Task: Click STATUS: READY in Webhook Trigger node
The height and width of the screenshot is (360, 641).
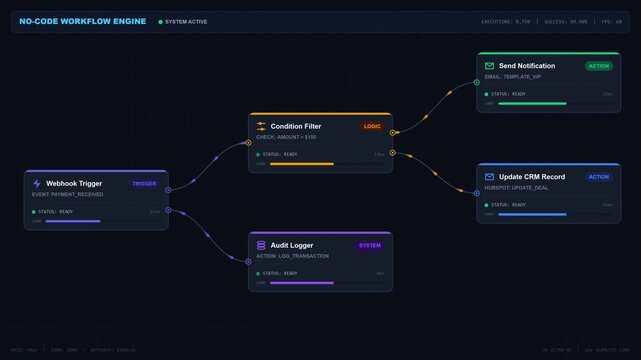Action: [x=56, y=212]
